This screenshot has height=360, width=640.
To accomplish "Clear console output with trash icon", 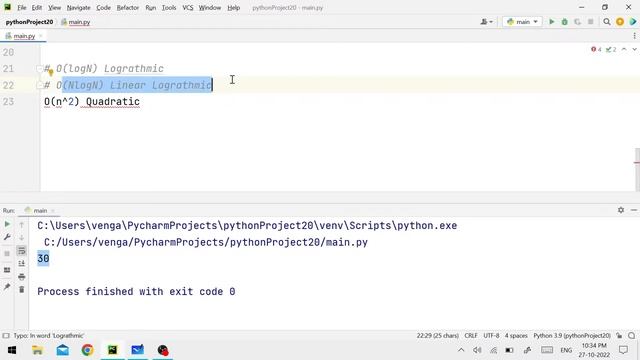I will 22,289.
